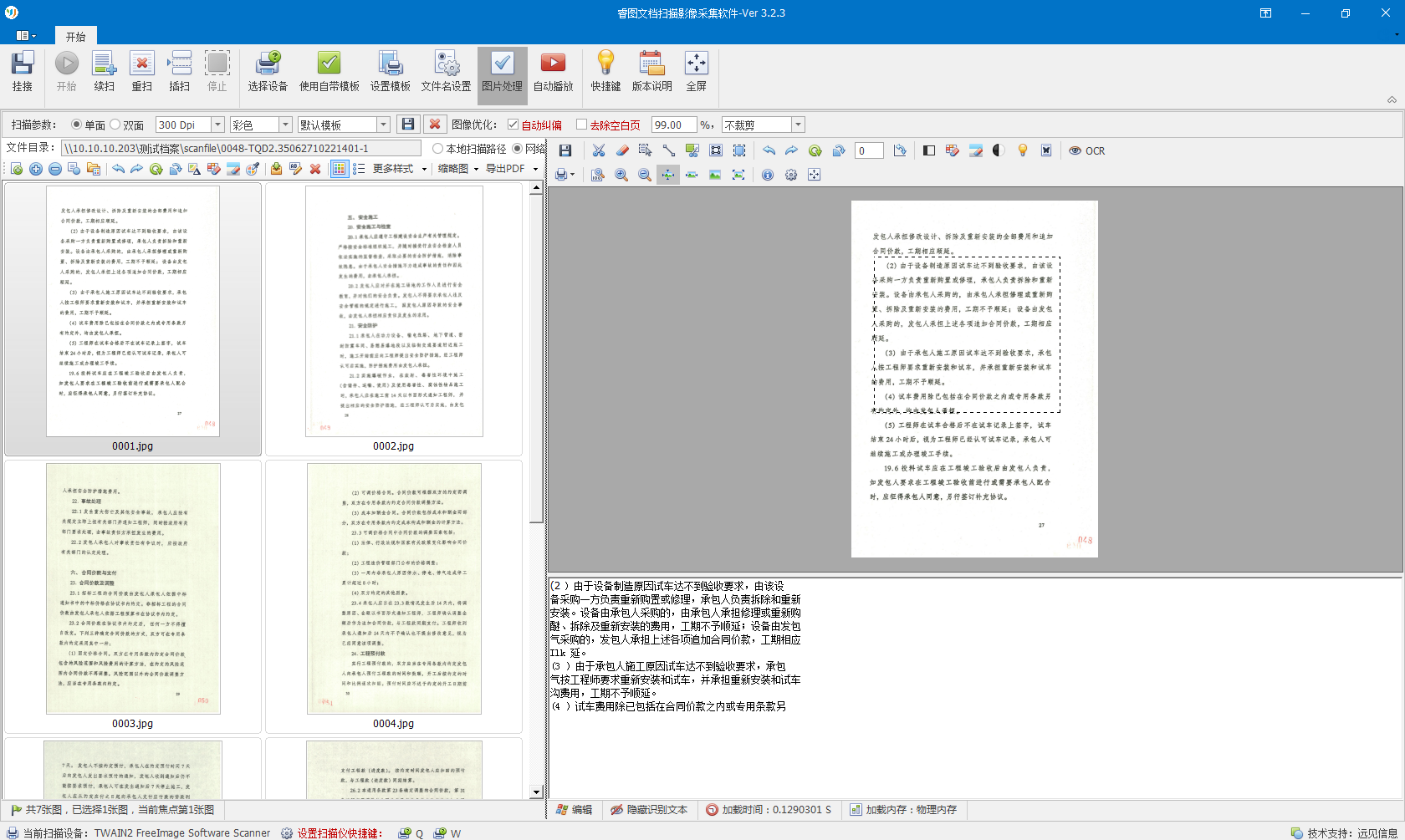
Task: Click scroll-down arrow of thumbnail list
Action: (537, 792)
